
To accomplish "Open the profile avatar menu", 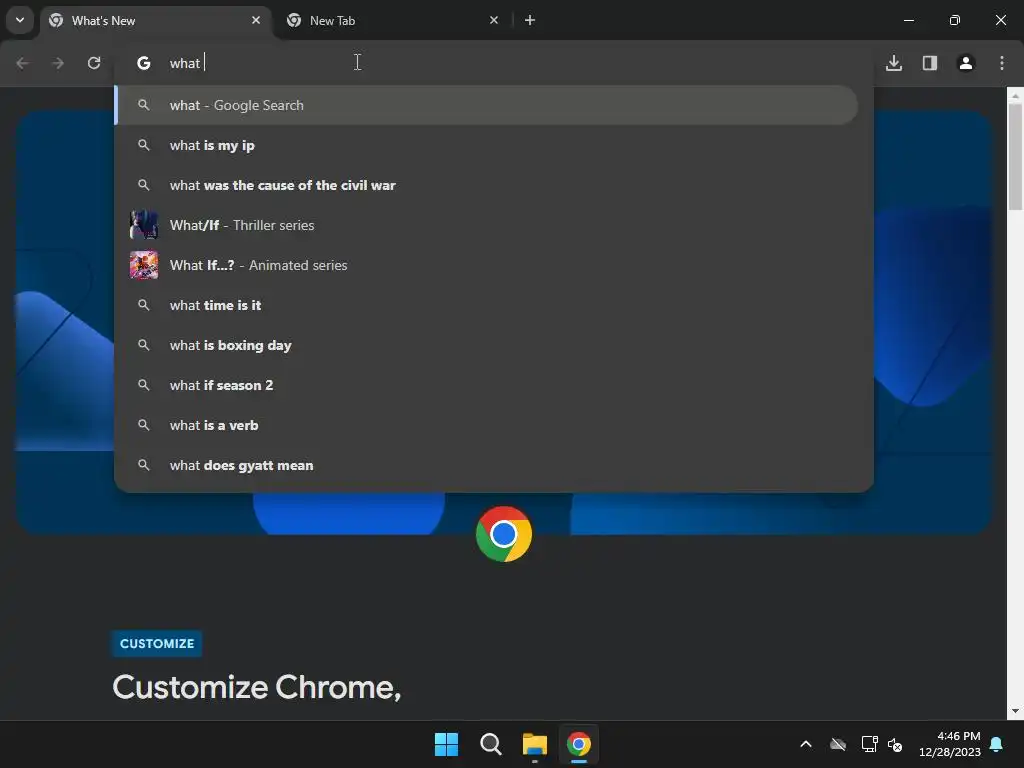I will pyautogui.click(x=966, y=63).
